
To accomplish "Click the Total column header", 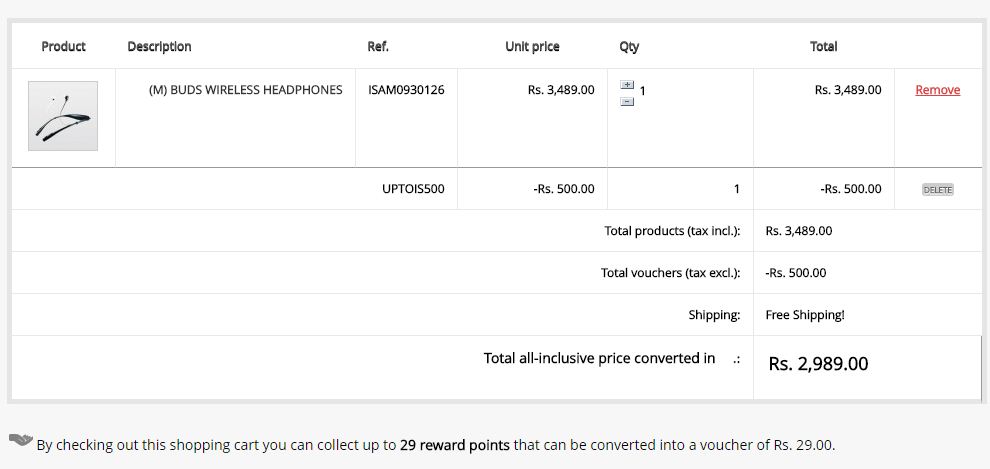I will [823, 46].
